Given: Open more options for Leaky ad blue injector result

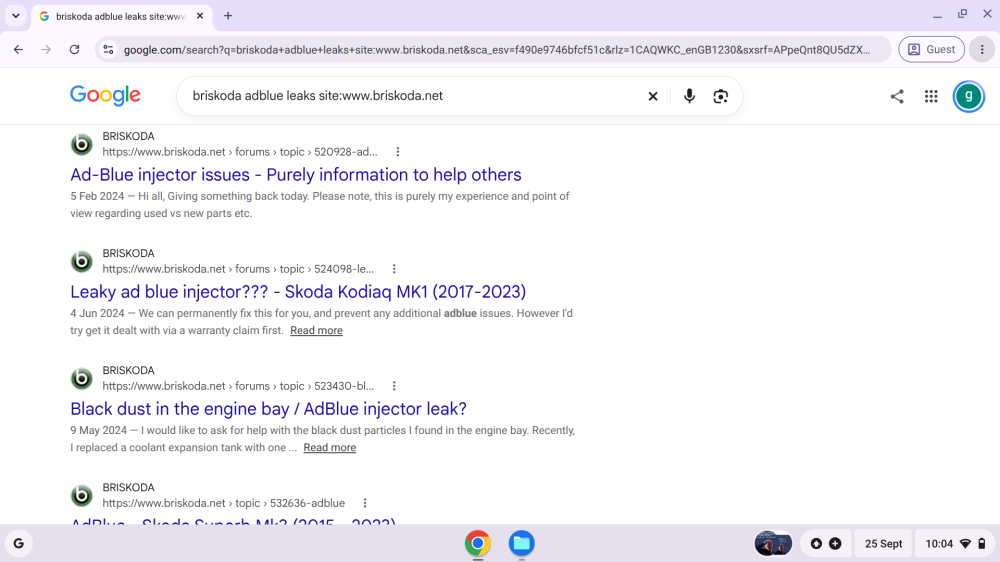Looking at the screenshot, I should pos(394,269).
